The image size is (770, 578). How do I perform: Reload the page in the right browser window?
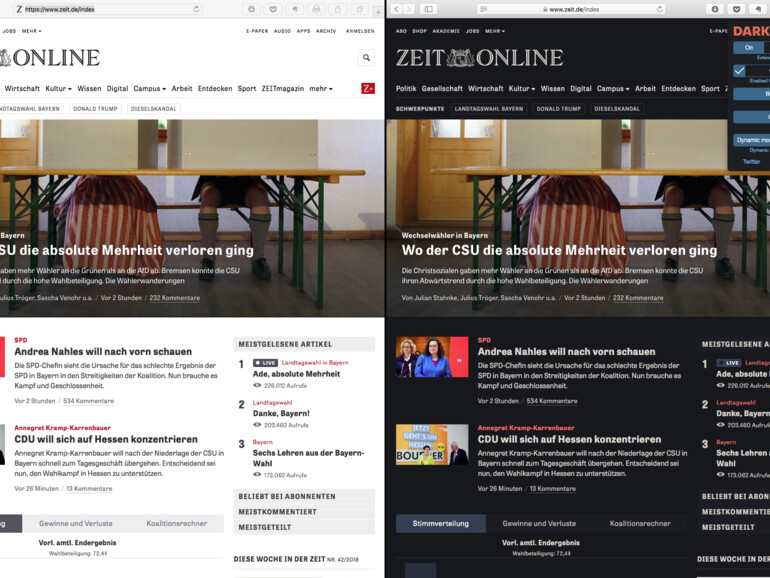(x=660, y=9)
